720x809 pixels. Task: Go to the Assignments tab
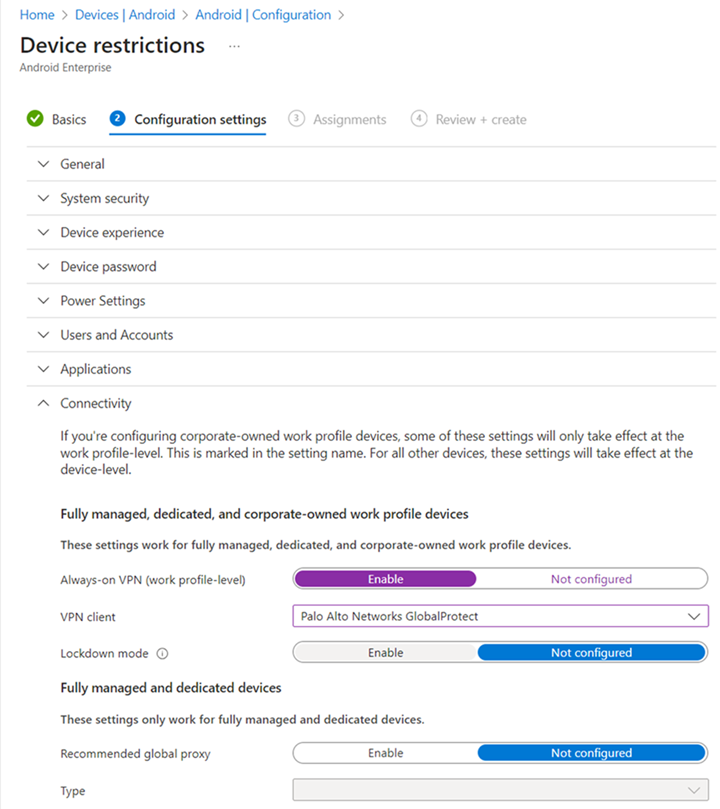click(x=349, y=120)
